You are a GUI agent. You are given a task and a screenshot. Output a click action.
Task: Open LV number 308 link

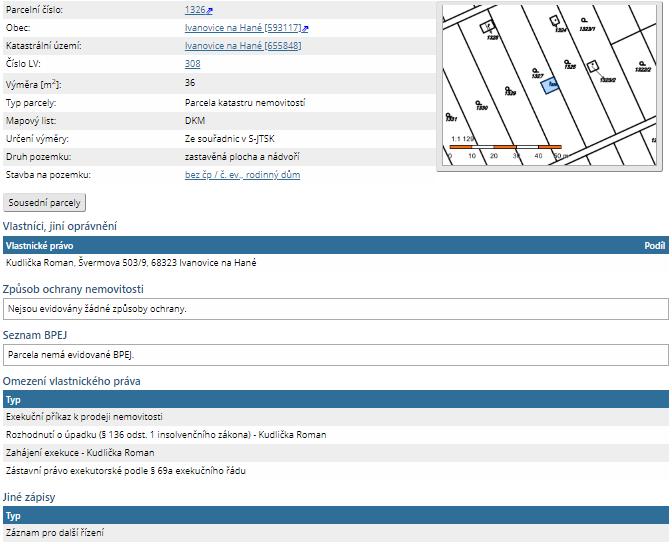192,64
